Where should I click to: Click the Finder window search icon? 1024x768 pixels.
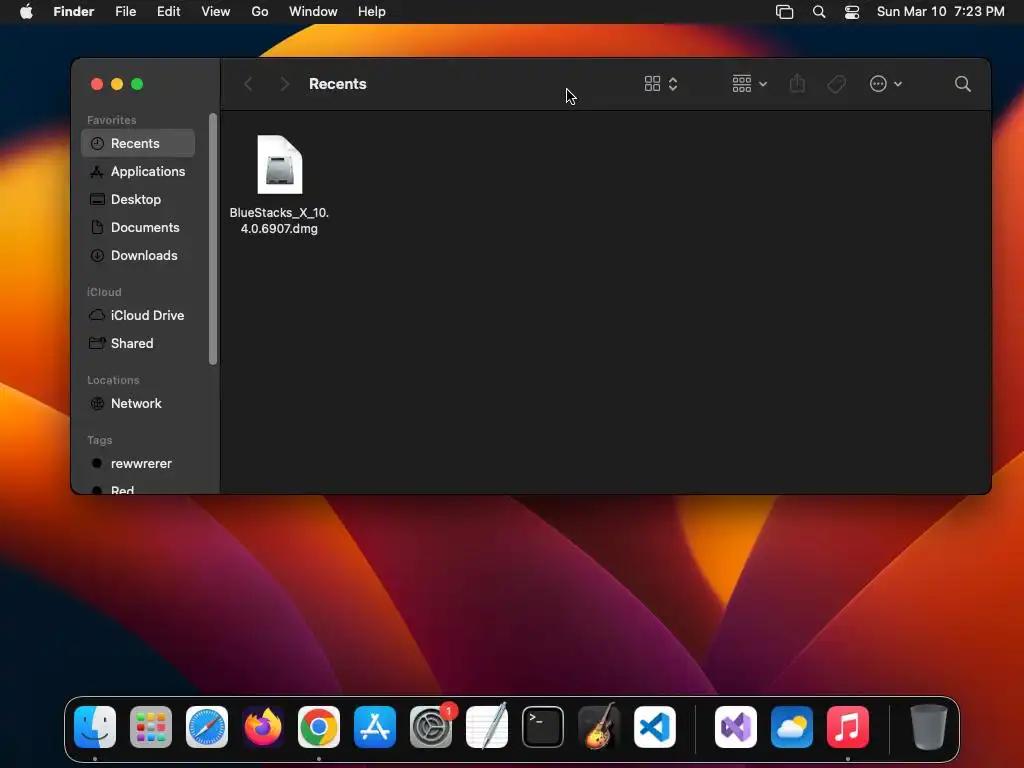pyautogui.click(x=963, y=84)
